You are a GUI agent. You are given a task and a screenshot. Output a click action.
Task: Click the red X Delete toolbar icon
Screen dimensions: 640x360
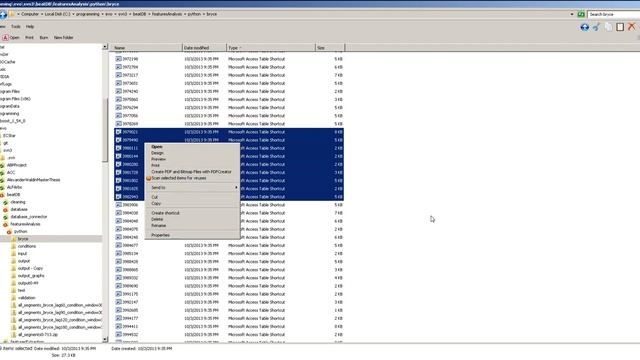pos(631,27)
